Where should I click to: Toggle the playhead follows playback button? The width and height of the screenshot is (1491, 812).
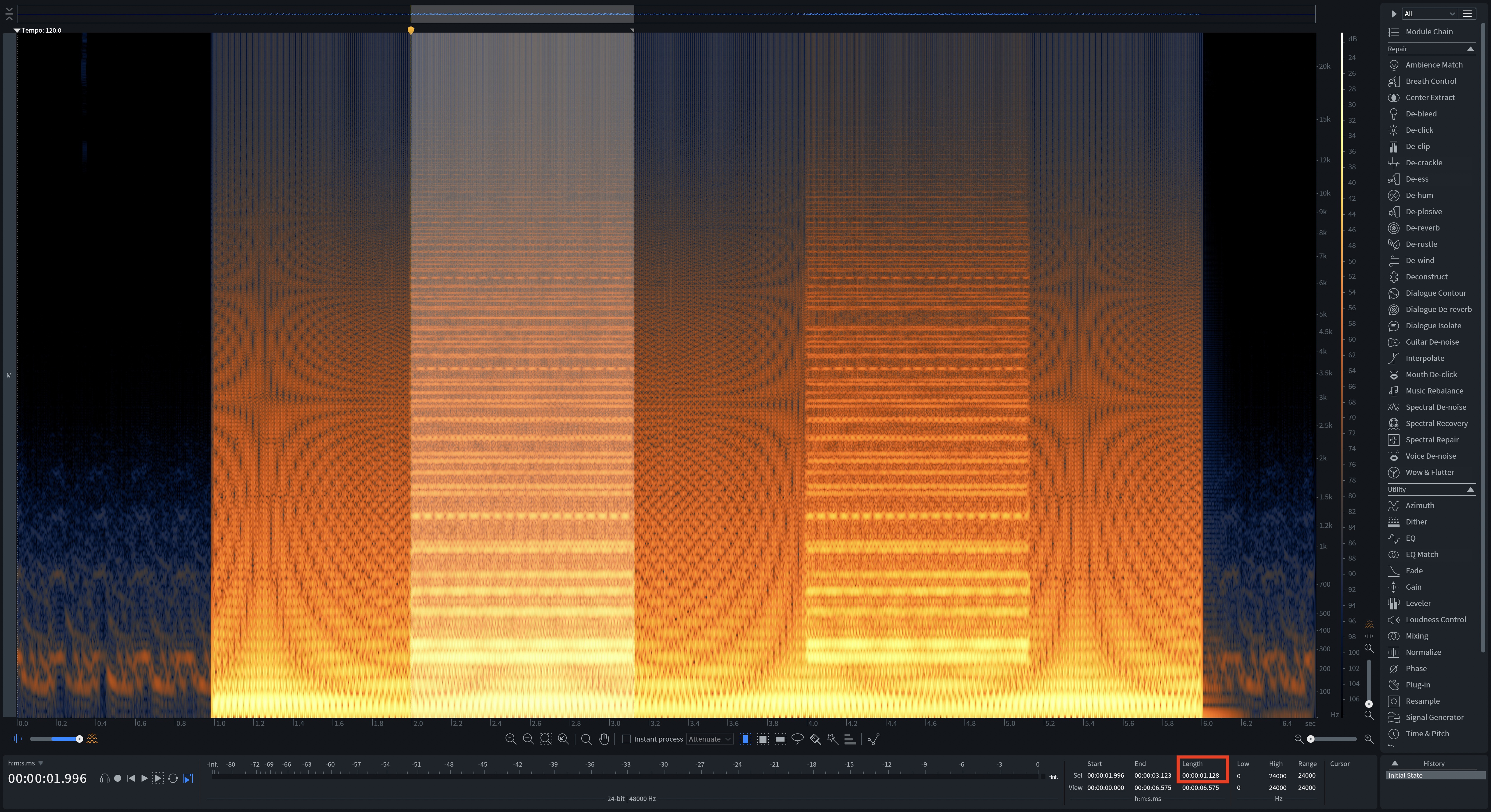click(x=188, y=779)
